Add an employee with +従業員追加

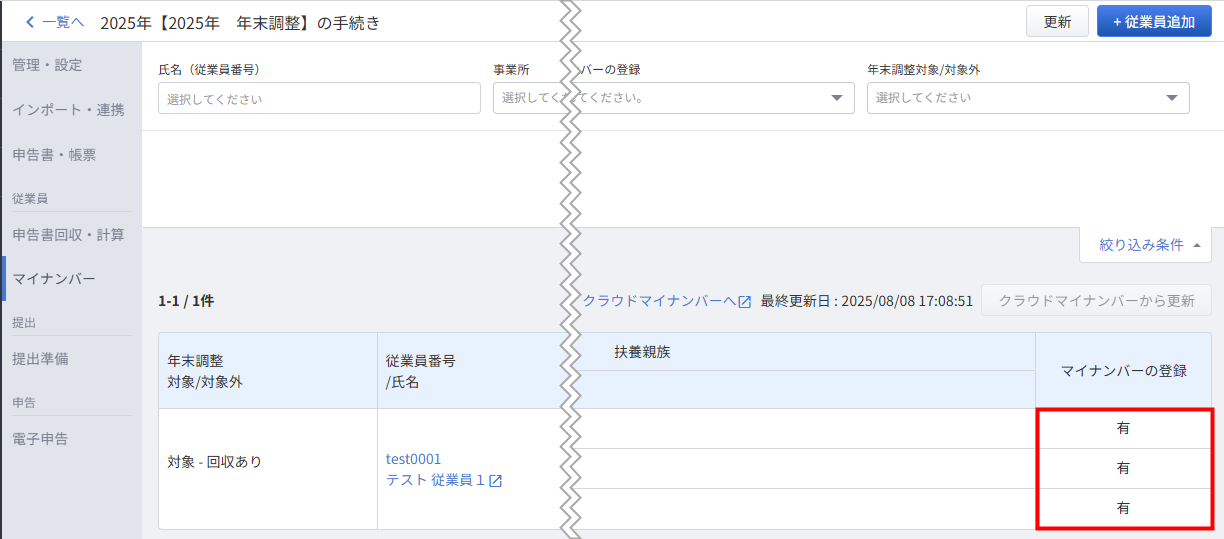[1154, 21]
